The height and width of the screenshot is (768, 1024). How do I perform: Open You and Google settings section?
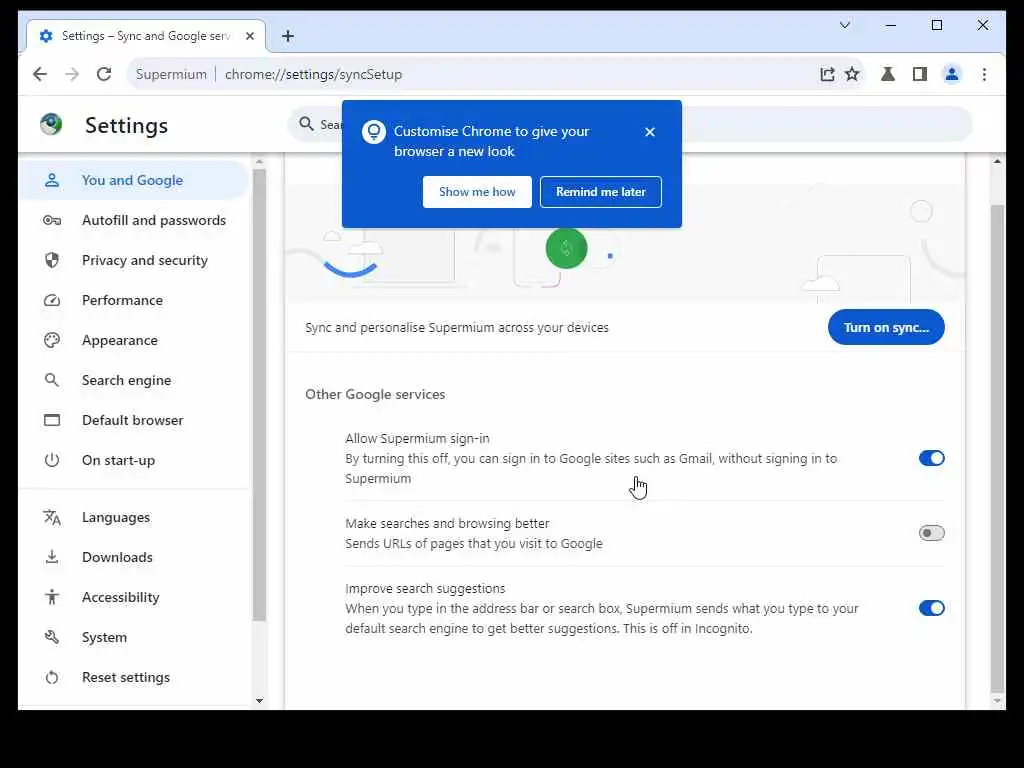tap(134, 180)
